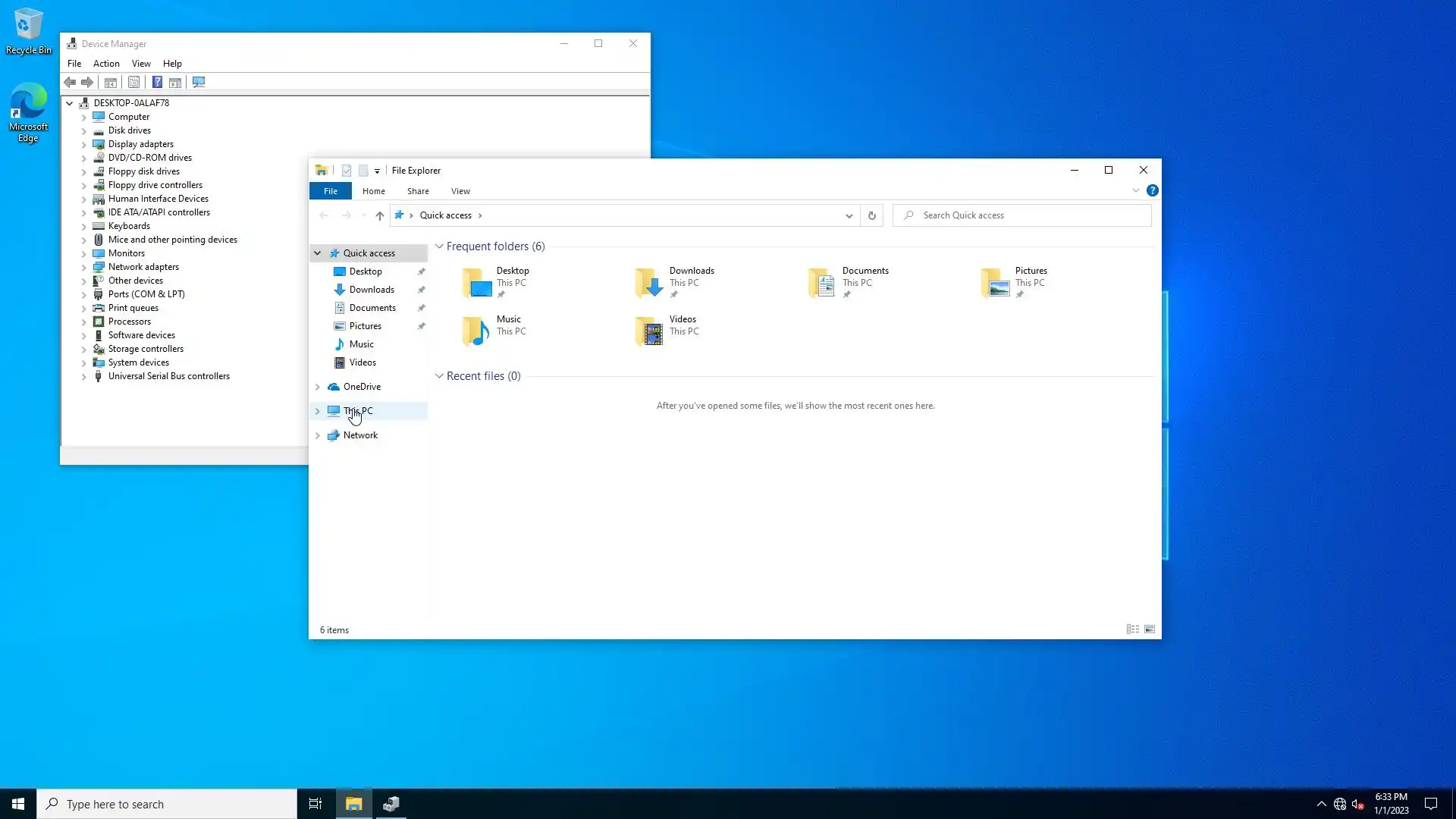Click the Device Manager Help toolbar icon
The image size is (1456, 819).
click(157, 82)
